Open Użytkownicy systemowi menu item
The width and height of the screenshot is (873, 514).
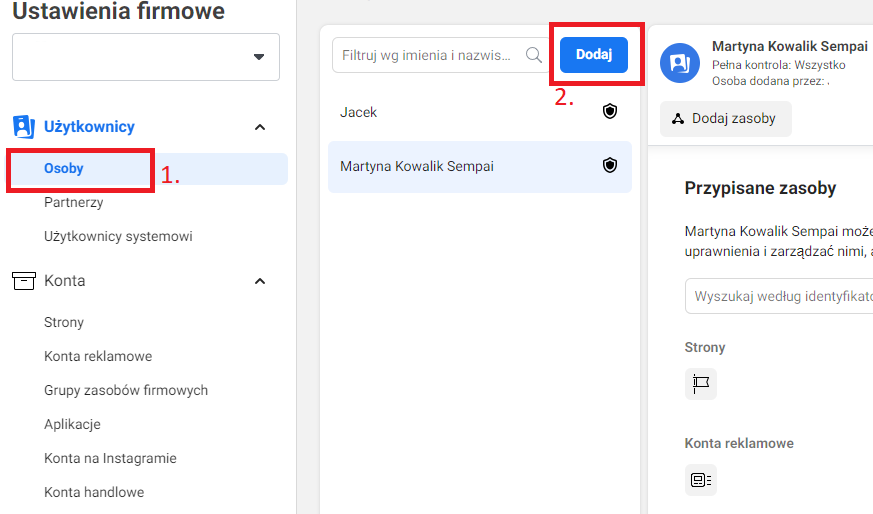point(118,236)
